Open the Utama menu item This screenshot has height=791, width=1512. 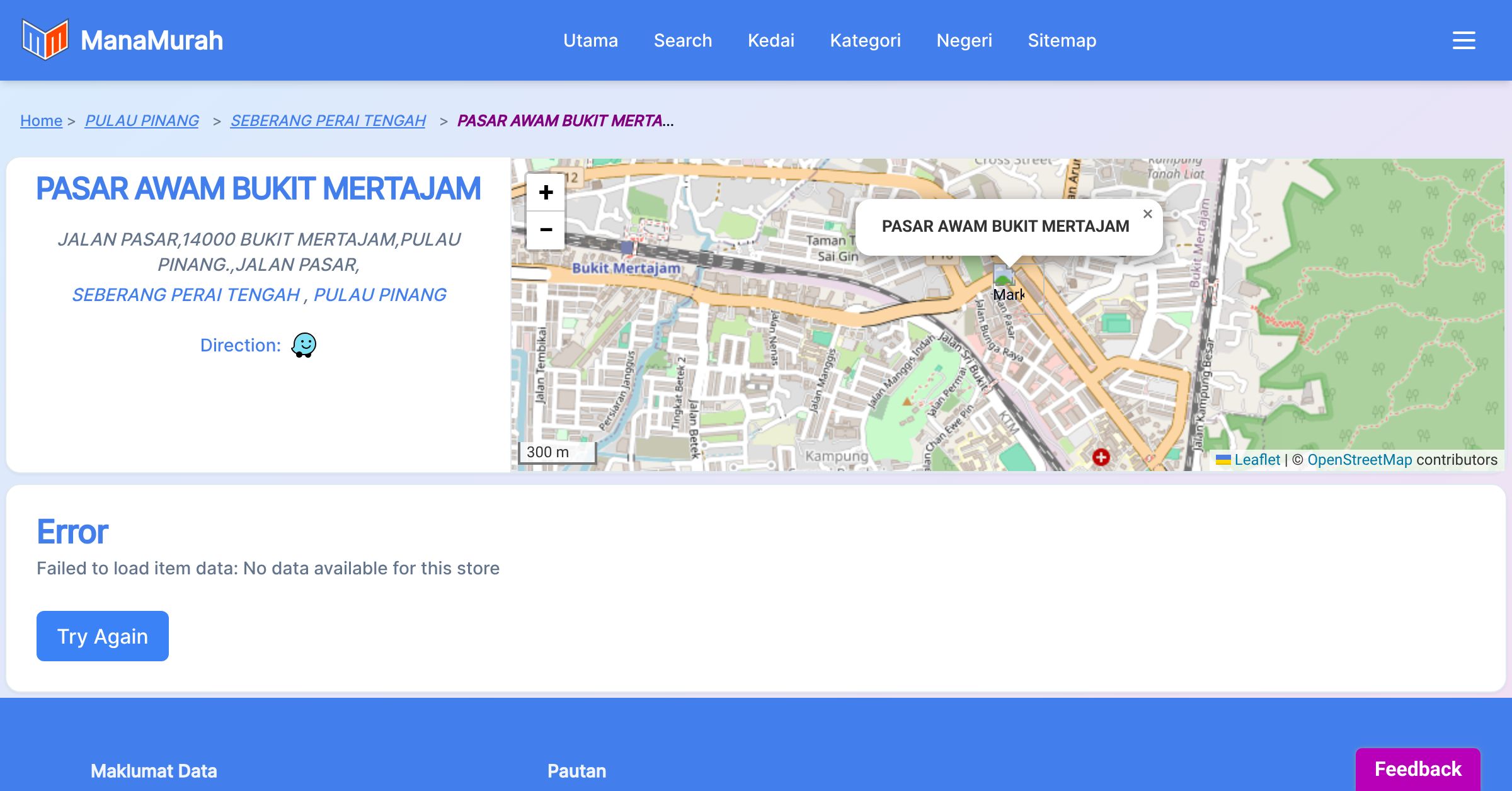(x=590, y=40)
